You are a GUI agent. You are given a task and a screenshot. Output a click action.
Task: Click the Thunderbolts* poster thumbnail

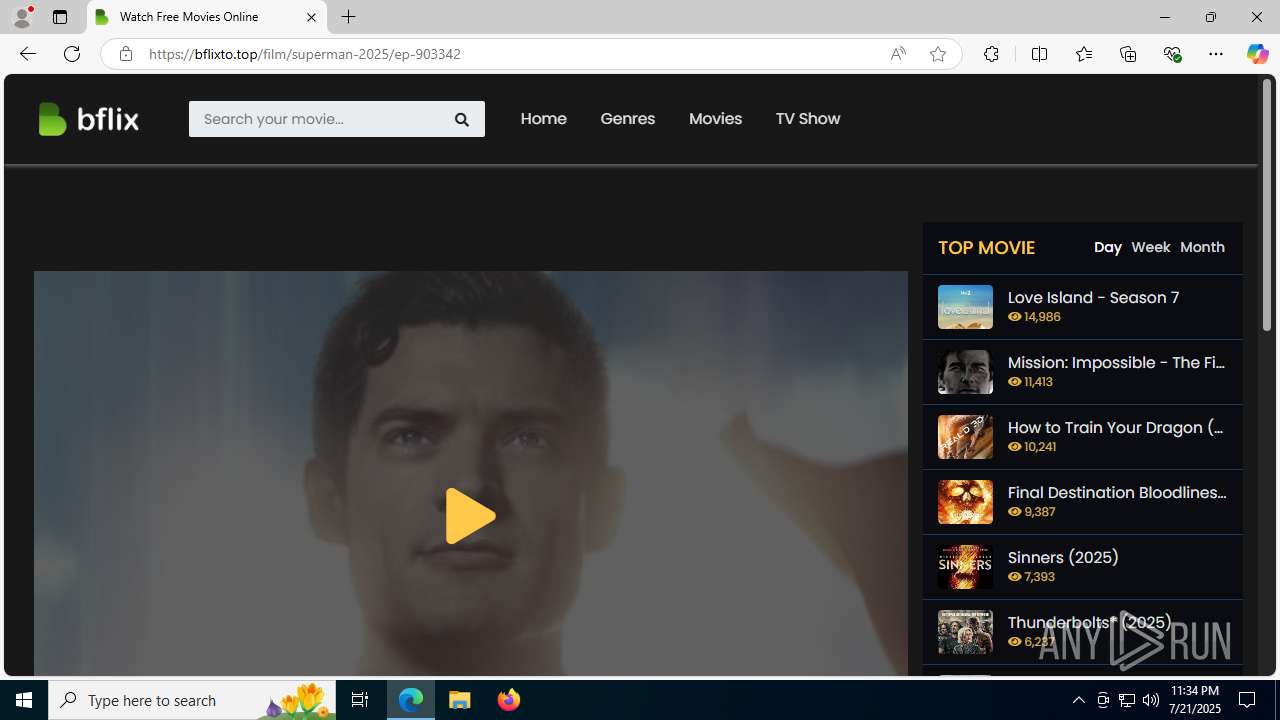[x=965, y=632]
